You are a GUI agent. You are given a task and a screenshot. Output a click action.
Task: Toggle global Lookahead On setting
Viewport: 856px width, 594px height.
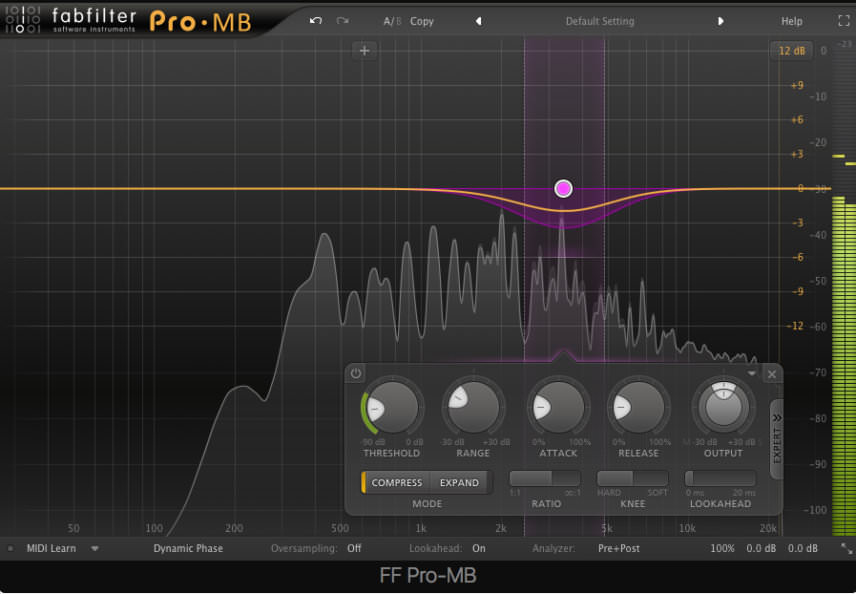tap(479, 548)
